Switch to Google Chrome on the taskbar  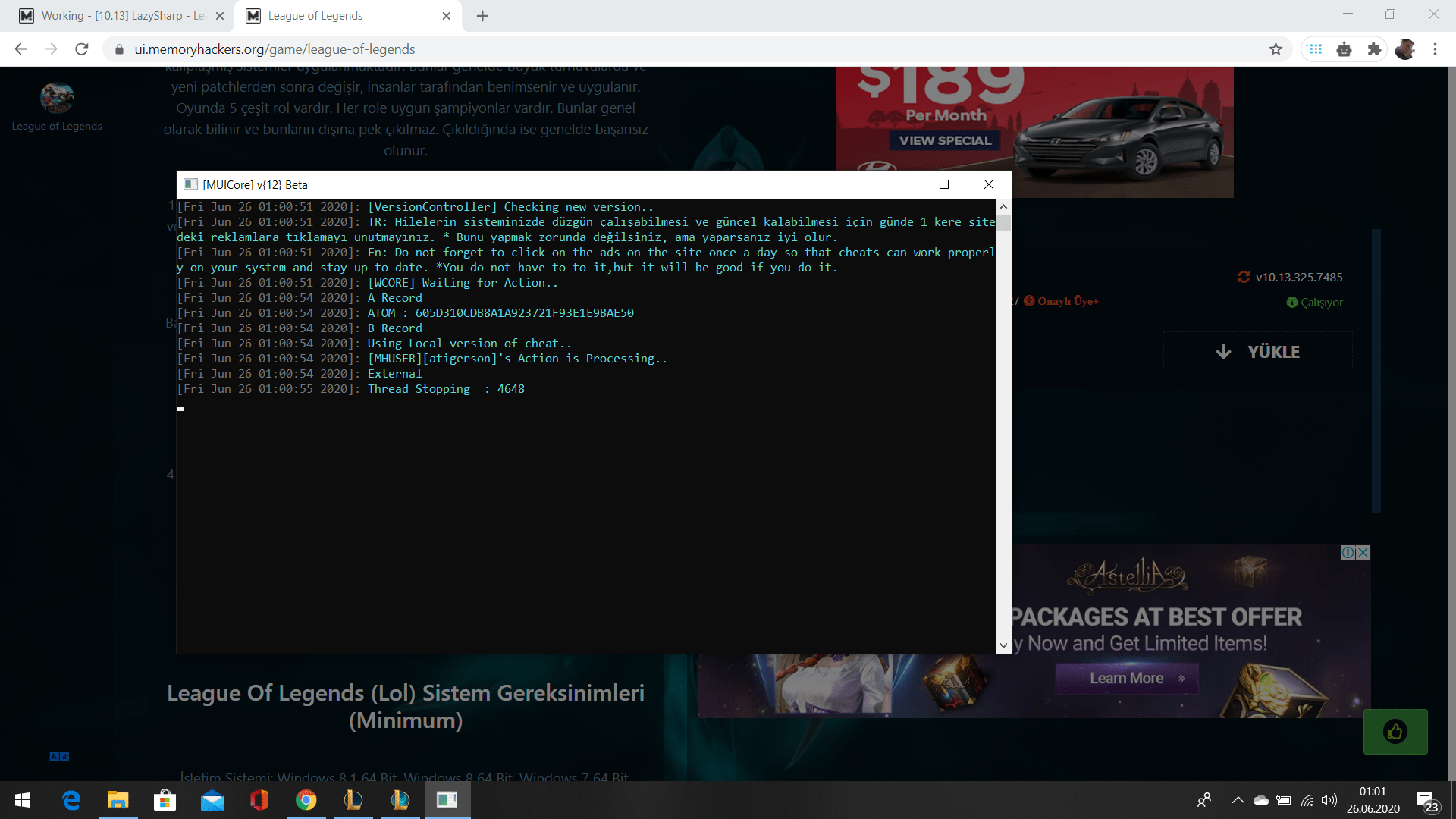tap(306, 800)
